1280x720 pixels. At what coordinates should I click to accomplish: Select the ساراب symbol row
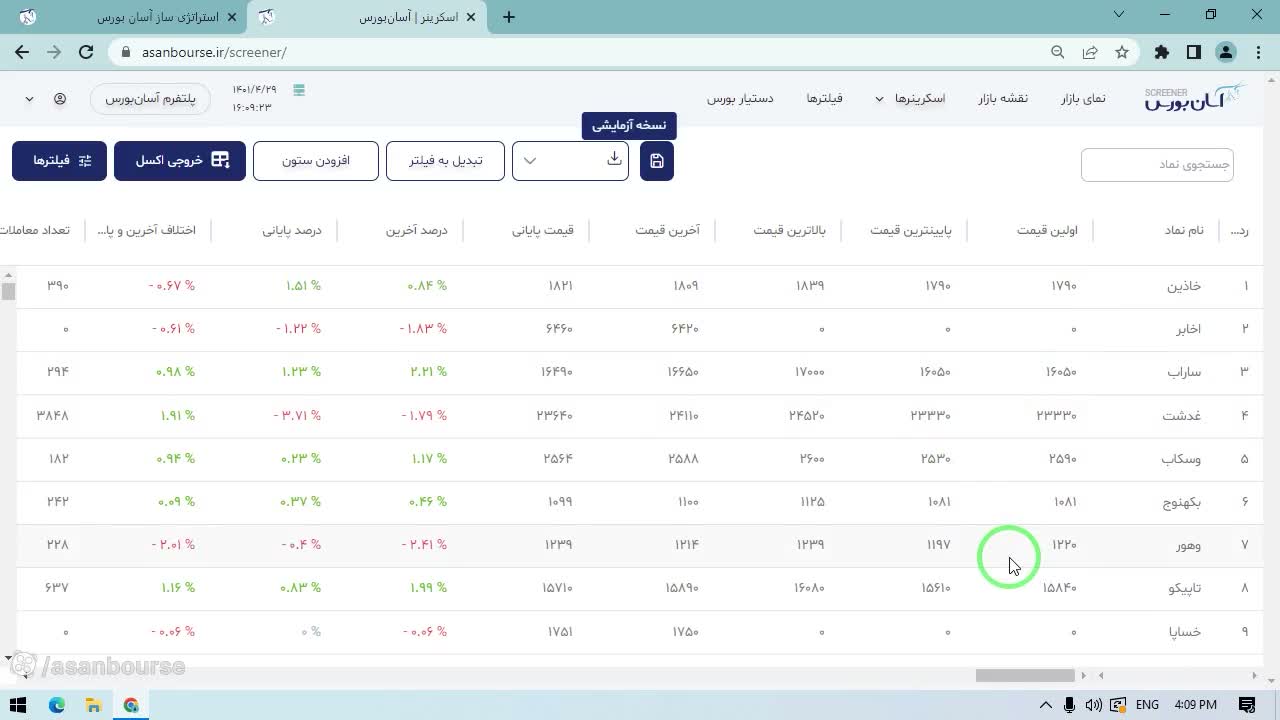(640, 372)
